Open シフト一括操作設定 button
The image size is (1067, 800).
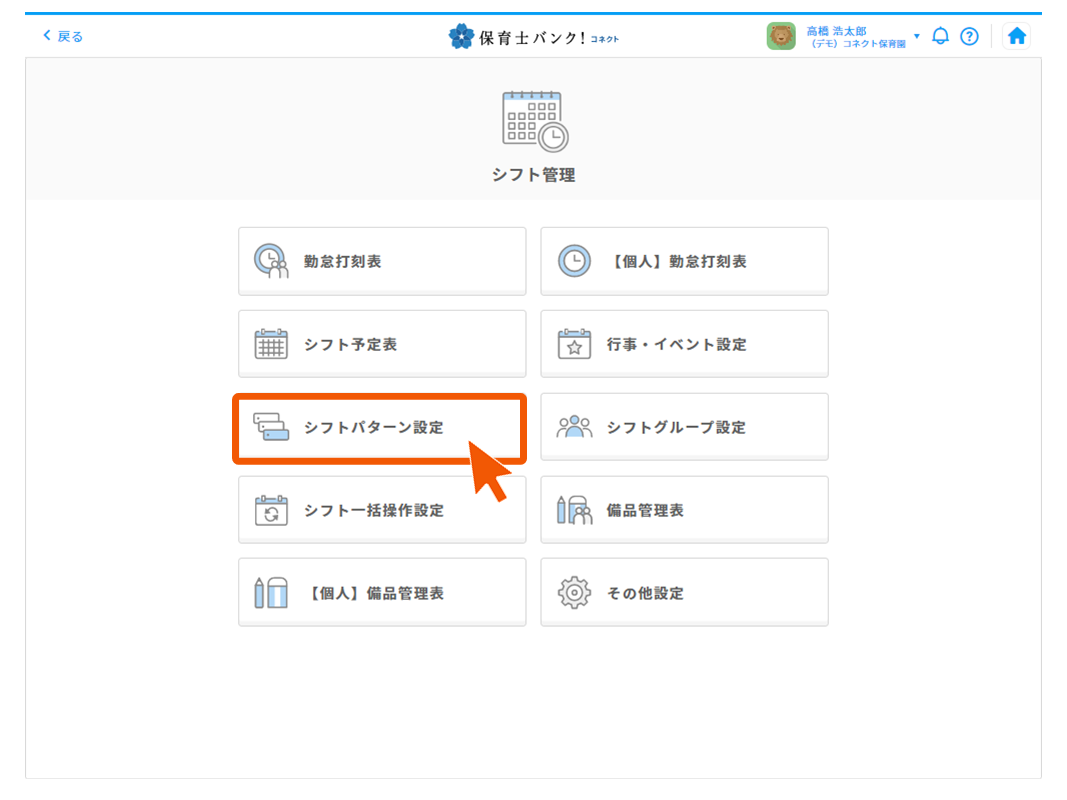(x=381, y=510)
